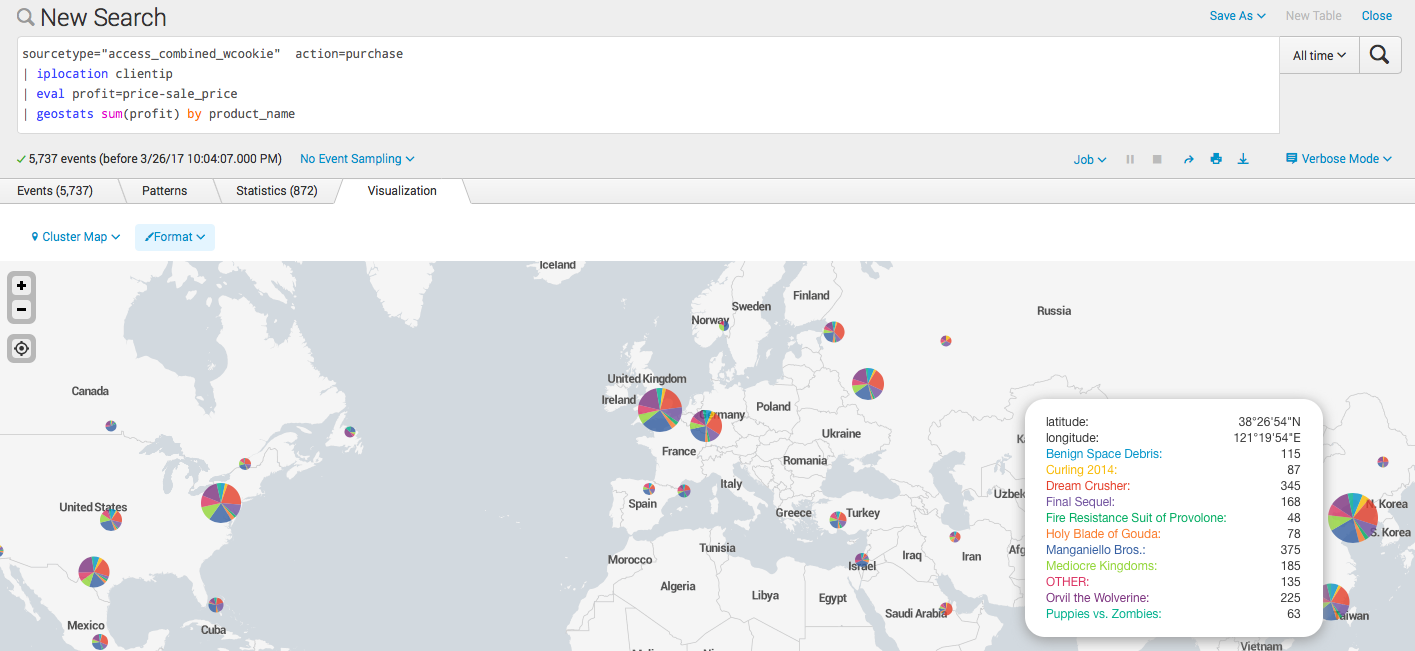Image resolution: width=1415 pixels, height=651 pixels.
Task: Print the search results with printer icon
Action: coord(1216,158)
